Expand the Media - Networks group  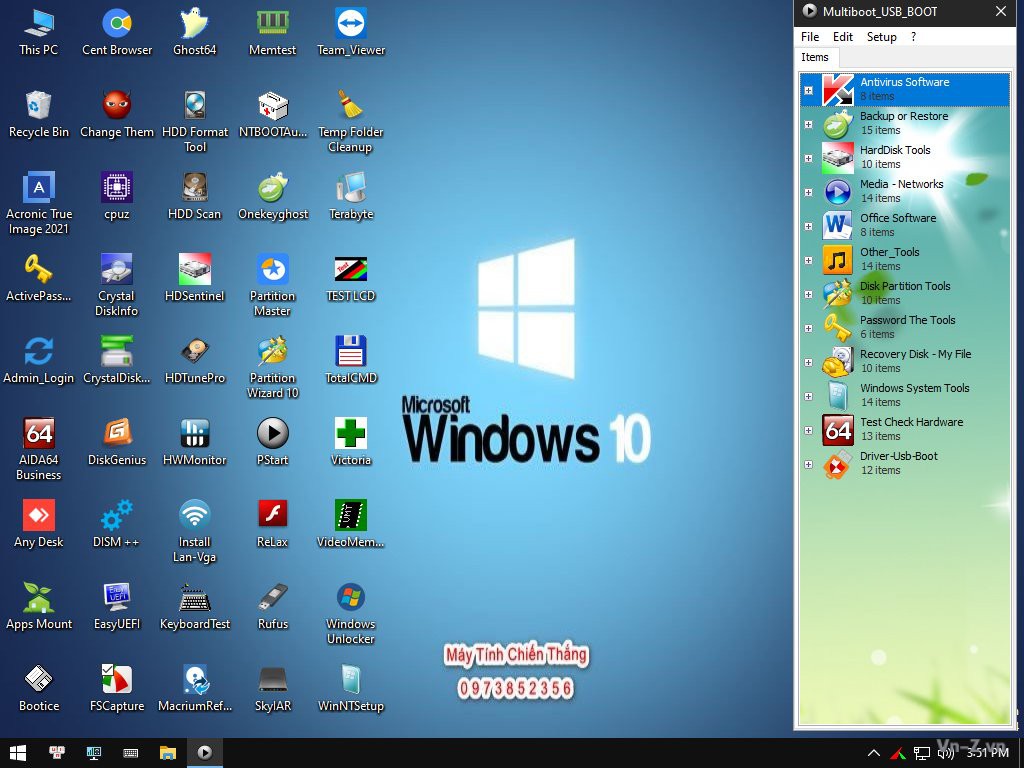[808, 193]
